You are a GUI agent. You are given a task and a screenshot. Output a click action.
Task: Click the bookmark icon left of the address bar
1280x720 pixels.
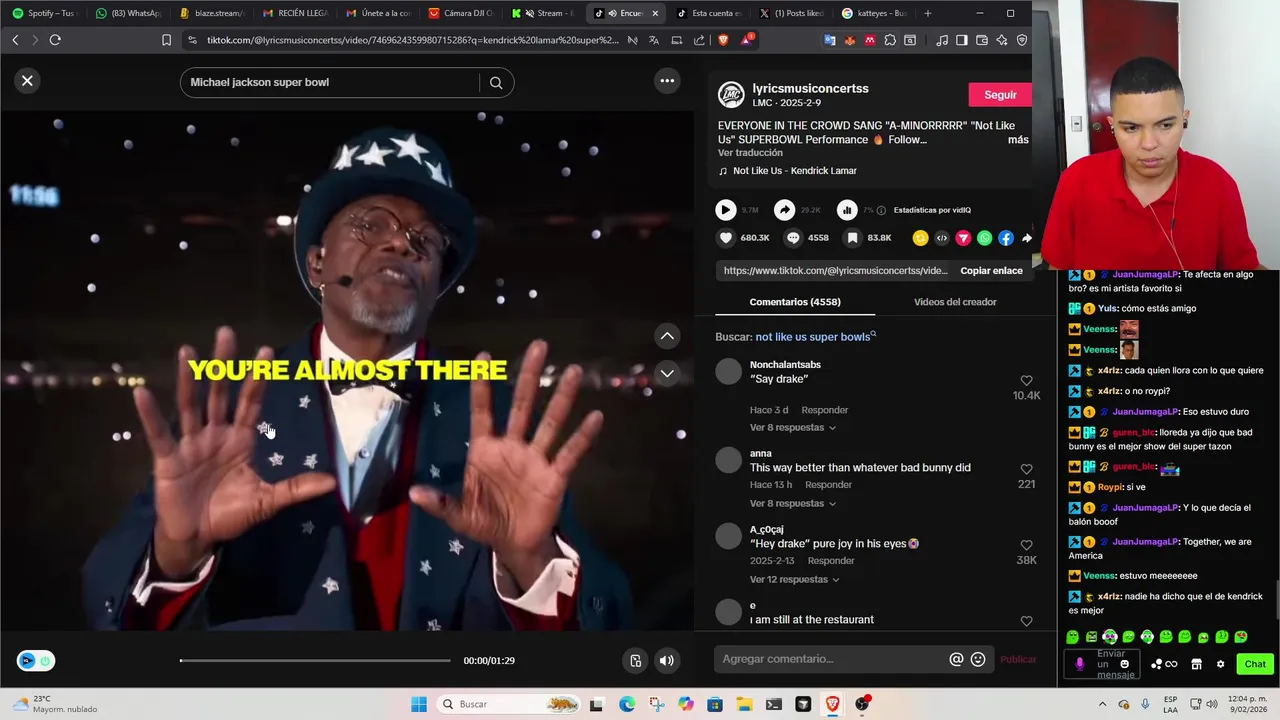point(166,40)
